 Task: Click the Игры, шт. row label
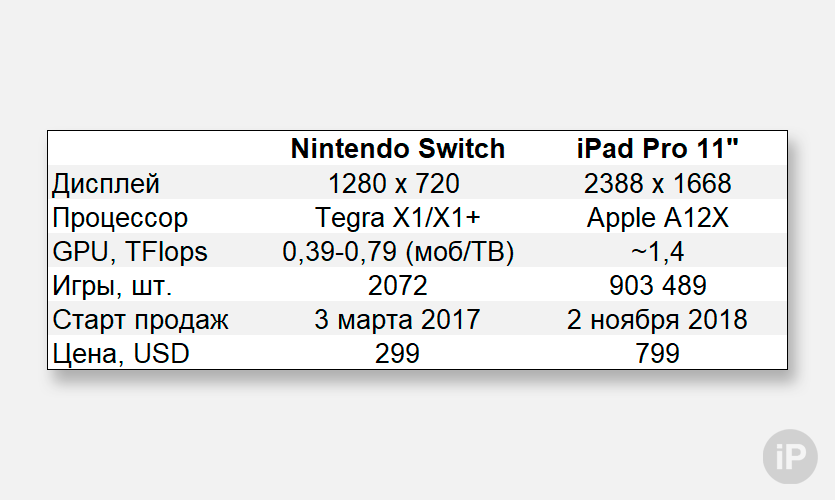(x=112, y=286)
